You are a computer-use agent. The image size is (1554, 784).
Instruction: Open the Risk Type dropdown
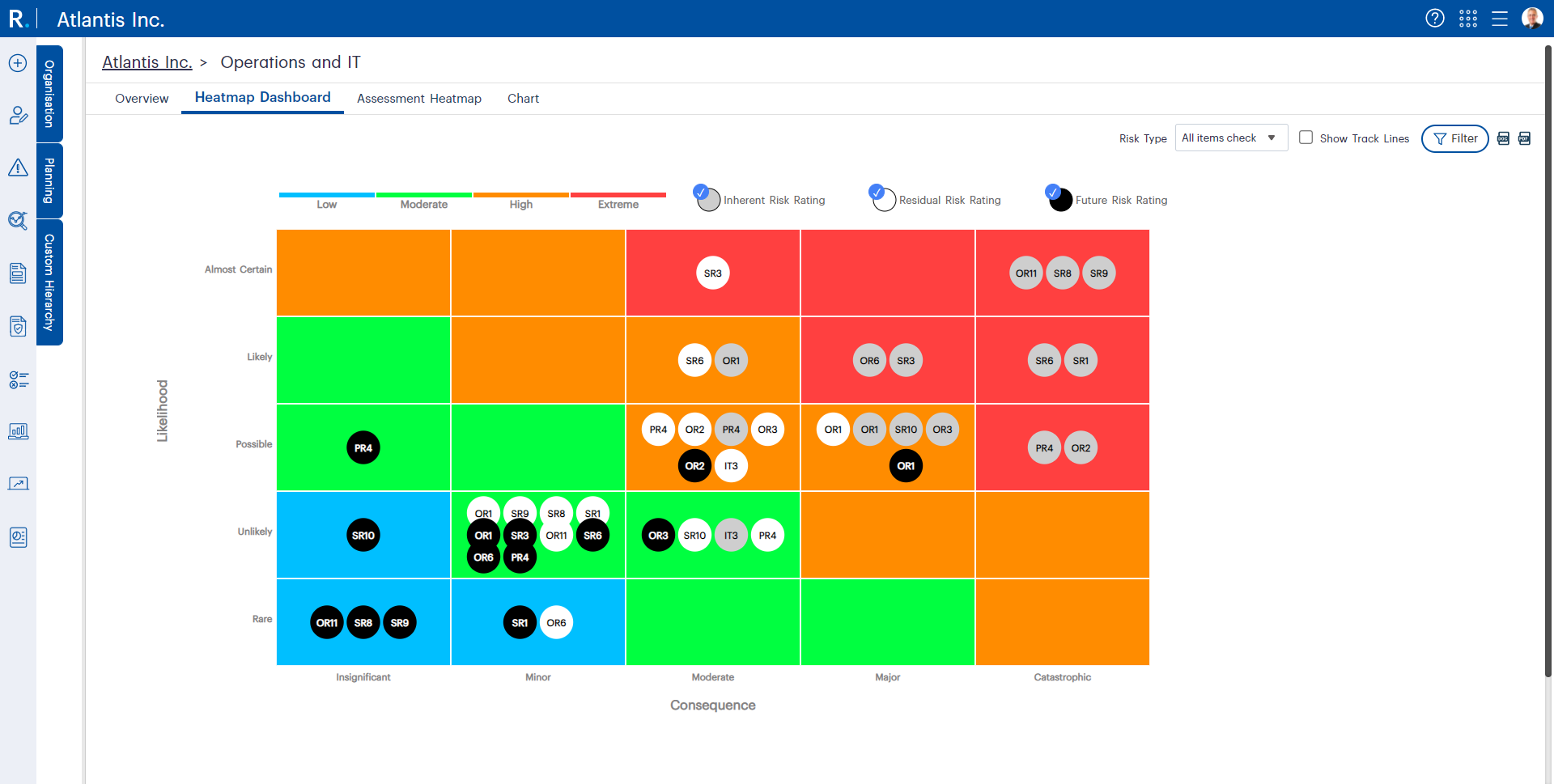(1230, 138)
